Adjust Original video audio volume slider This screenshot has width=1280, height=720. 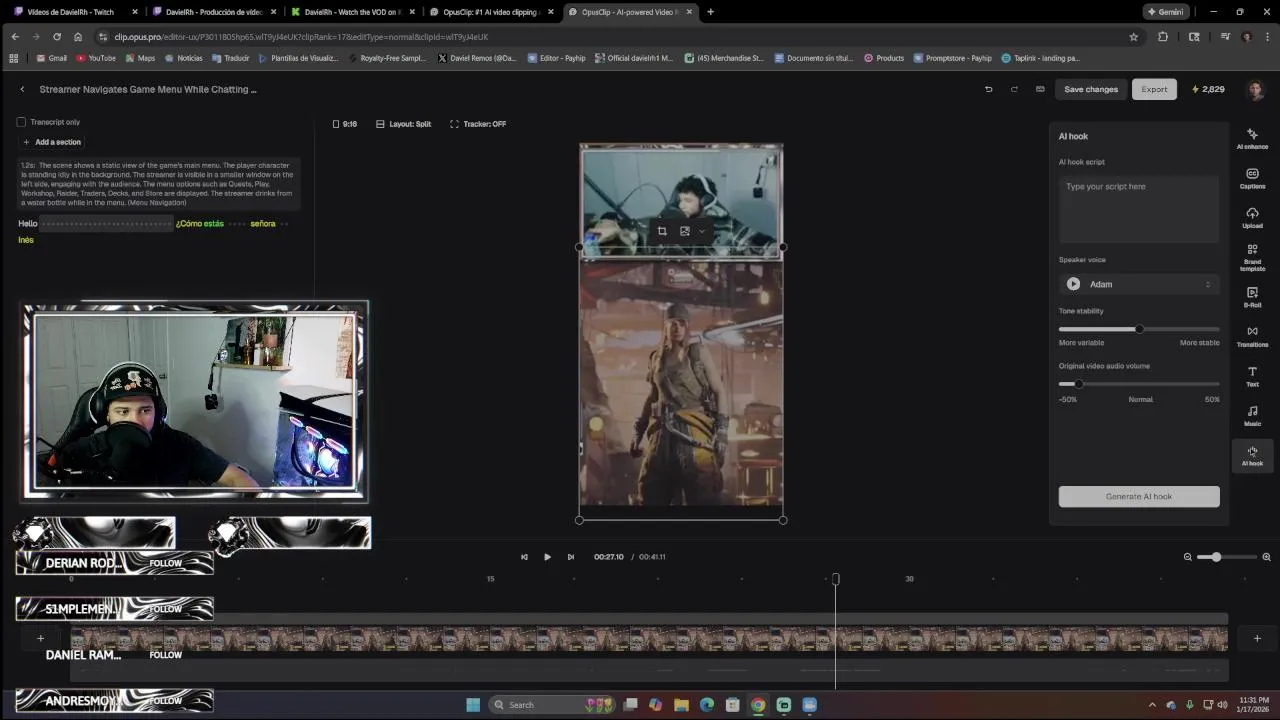click(x=1139, y=384)
